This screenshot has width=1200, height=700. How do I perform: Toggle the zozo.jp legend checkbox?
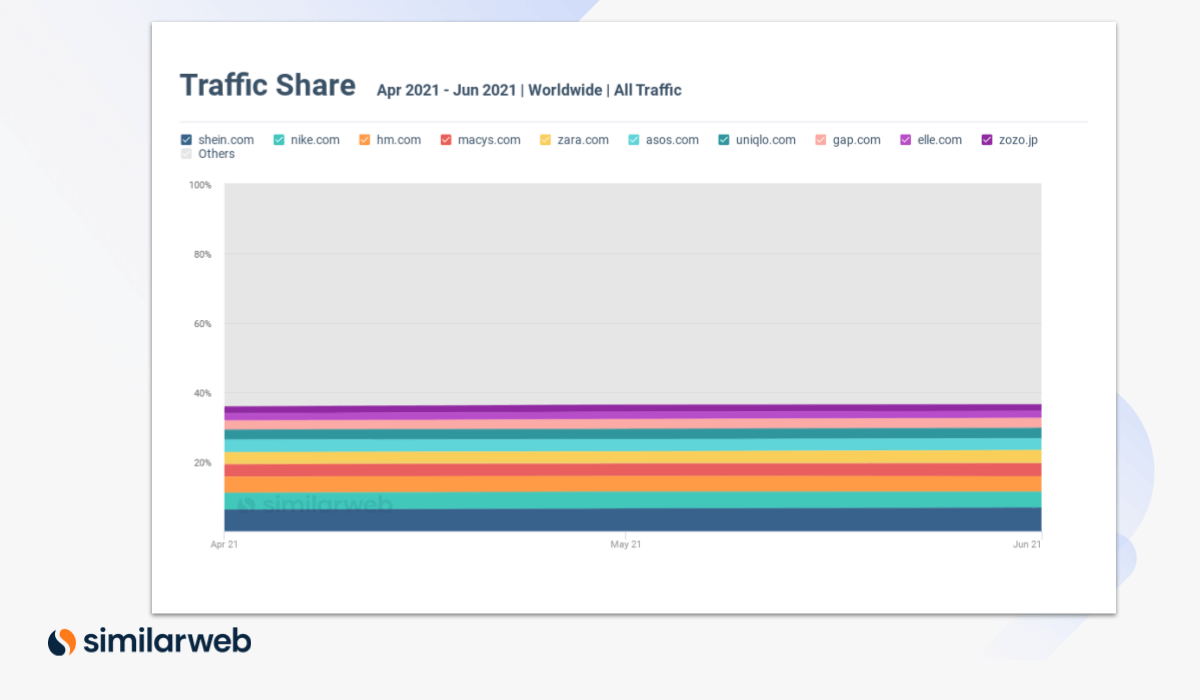[986, 140]
